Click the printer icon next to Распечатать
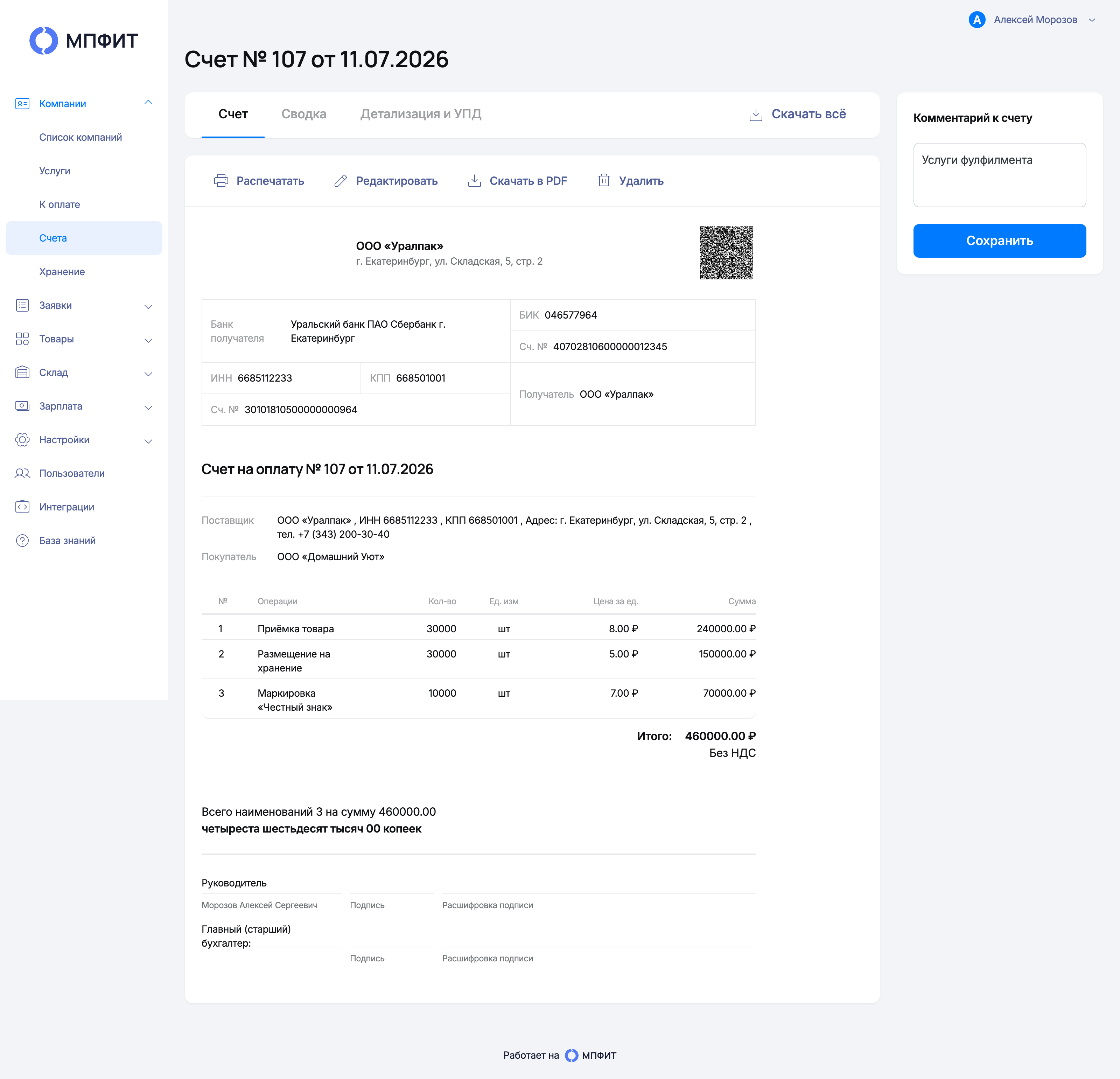Screen dimensions: 1120x1079 click(x=221, y=181)
